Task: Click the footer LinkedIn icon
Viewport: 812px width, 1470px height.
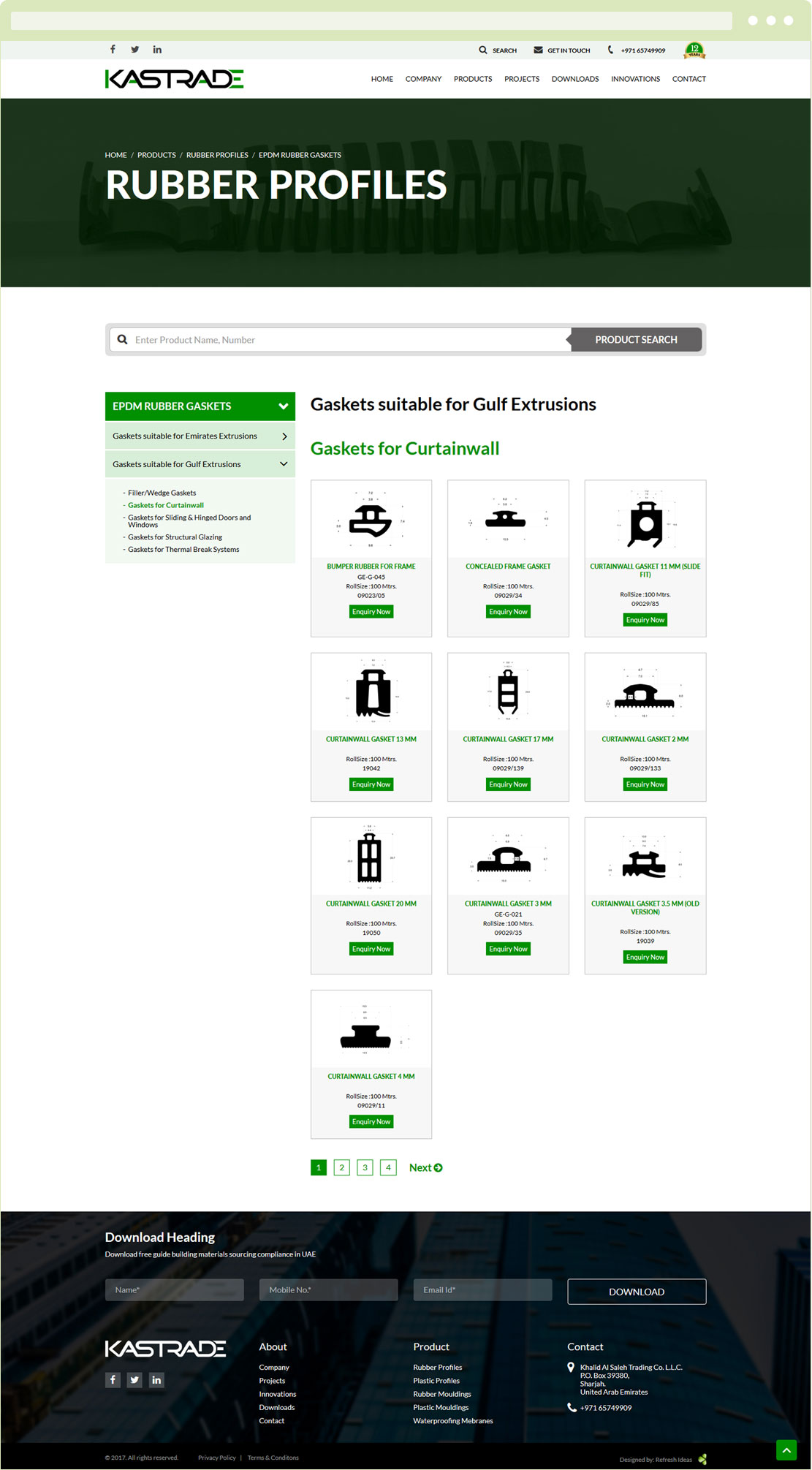Action: pyautogui.click(x=156, y=1380)
